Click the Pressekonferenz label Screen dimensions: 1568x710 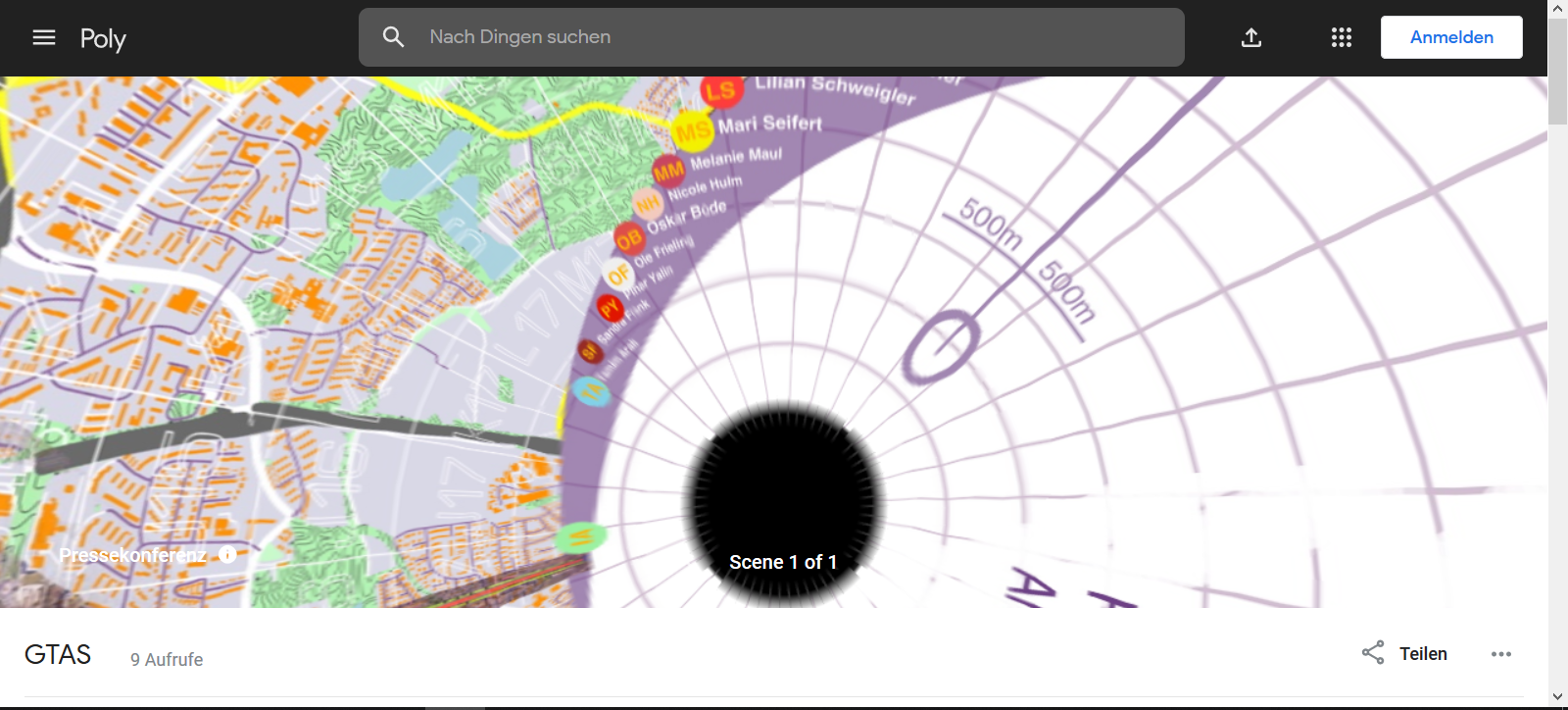pos(132,555)
